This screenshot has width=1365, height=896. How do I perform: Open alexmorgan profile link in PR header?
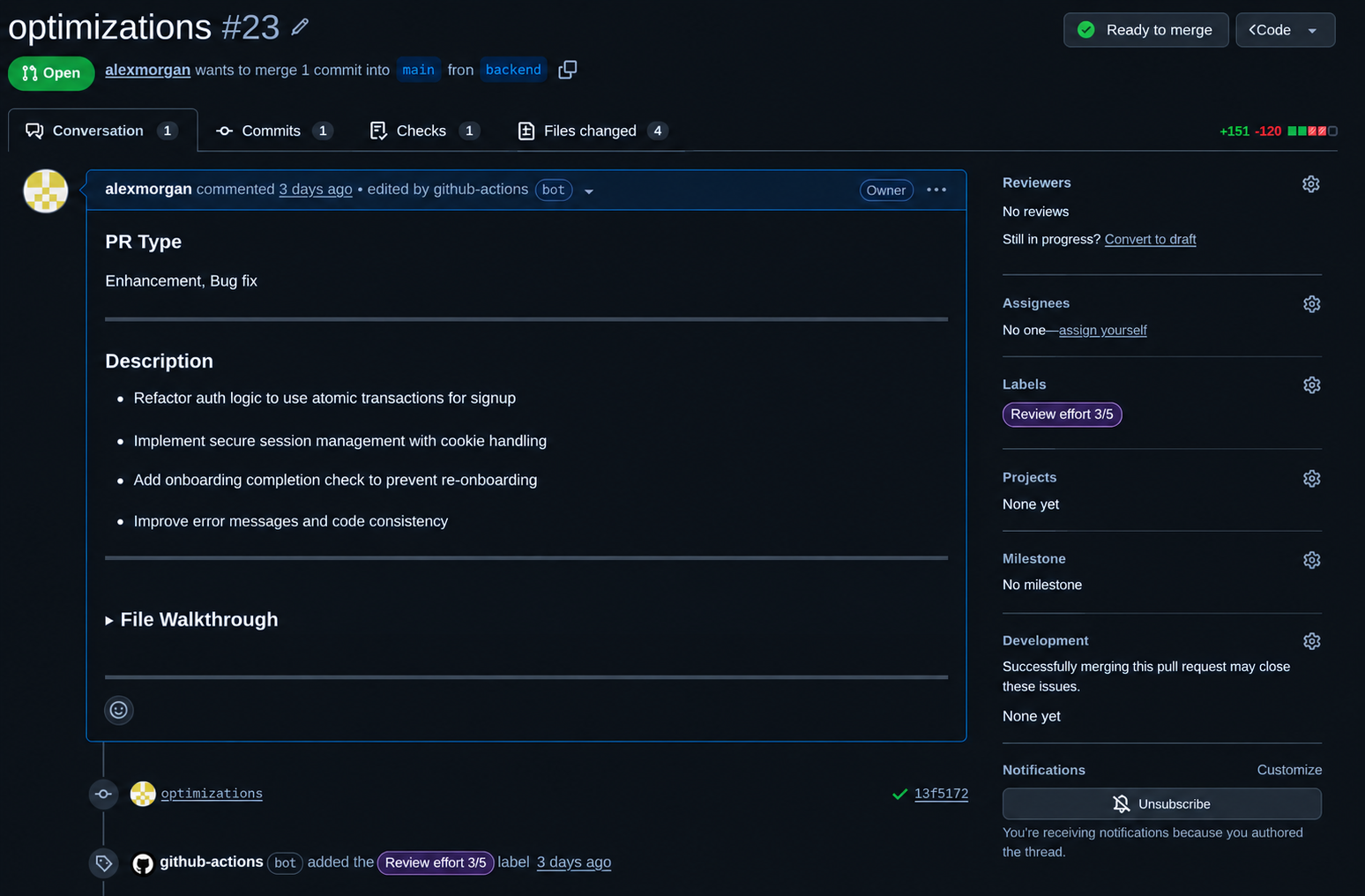click(147, 70)
